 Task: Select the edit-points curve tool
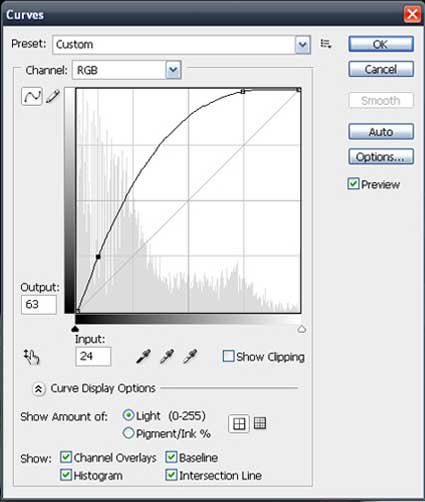[x=32, y=96]
